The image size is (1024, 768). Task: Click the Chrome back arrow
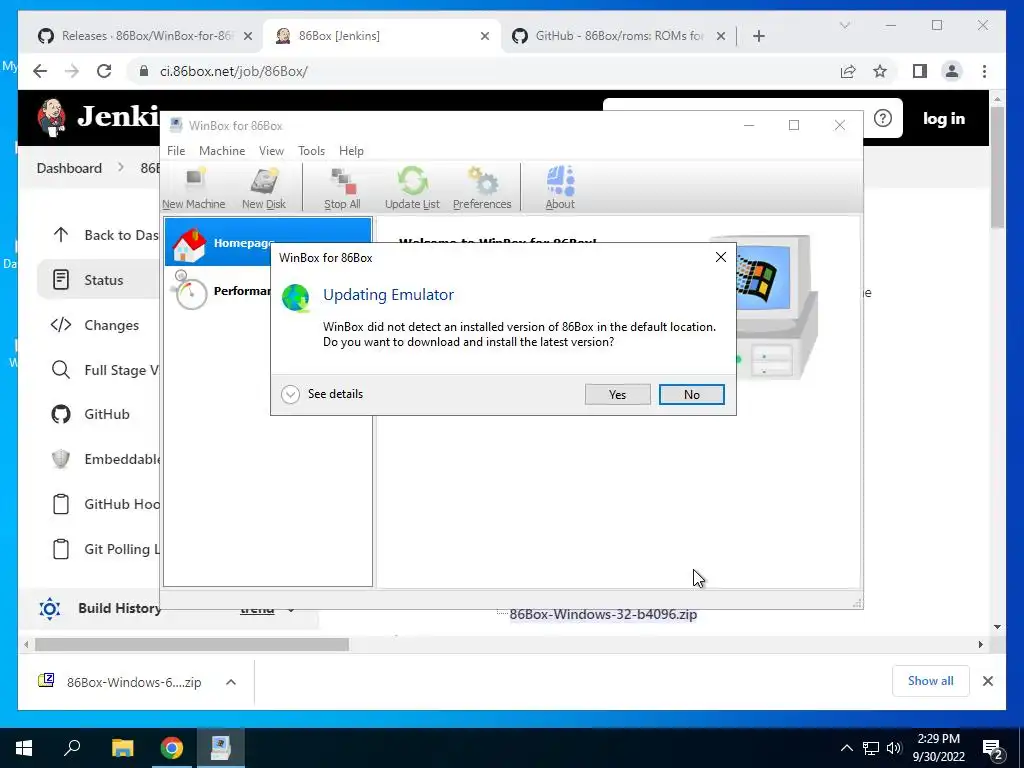(40, 71)
